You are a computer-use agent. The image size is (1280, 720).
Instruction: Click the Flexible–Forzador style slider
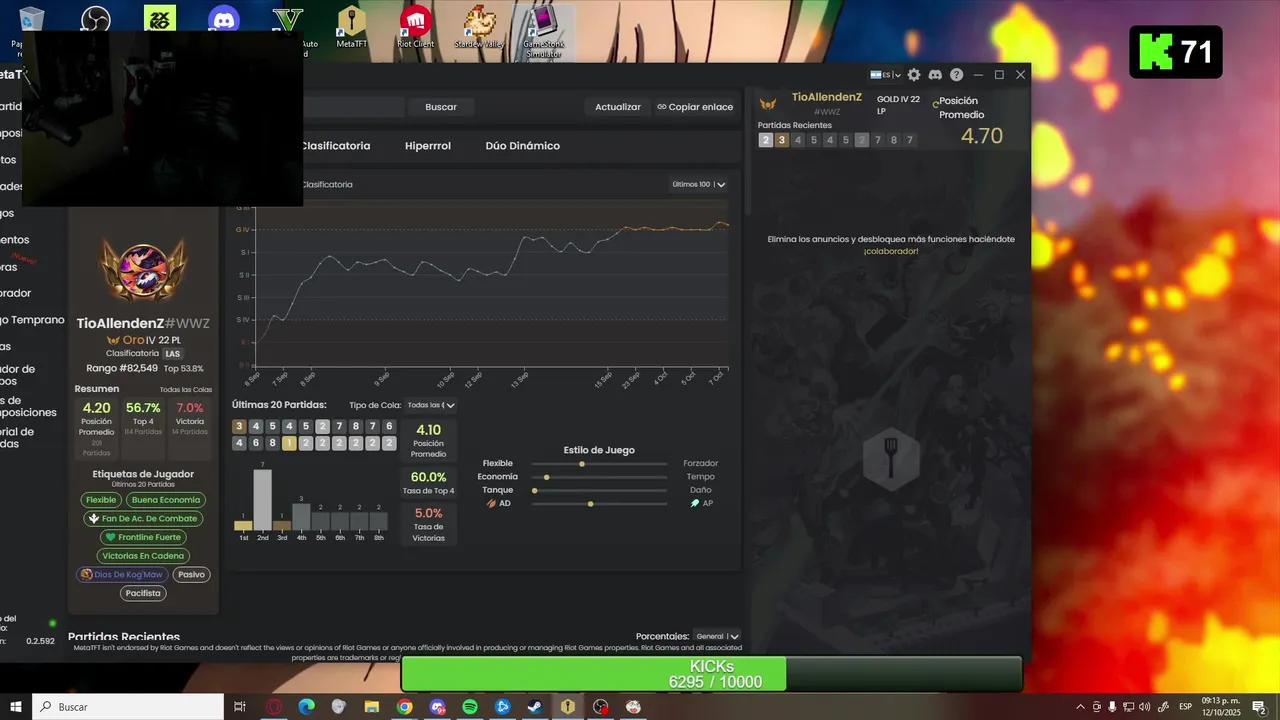[599, 464]
